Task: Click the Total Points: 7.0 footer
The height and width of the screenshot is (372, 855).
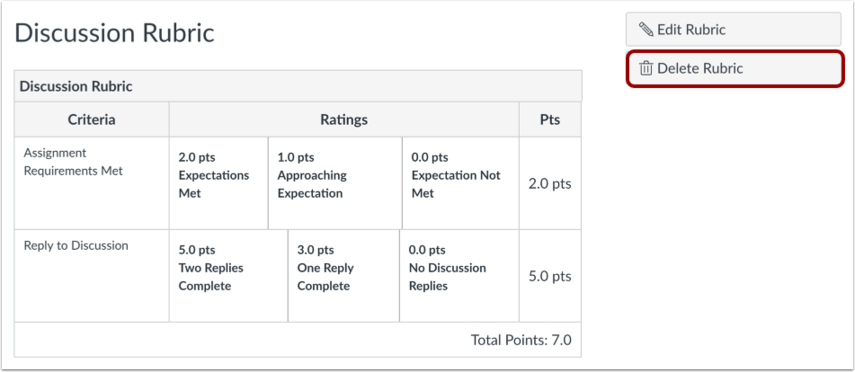Action: pyautogui.click(x=521, y=340)
